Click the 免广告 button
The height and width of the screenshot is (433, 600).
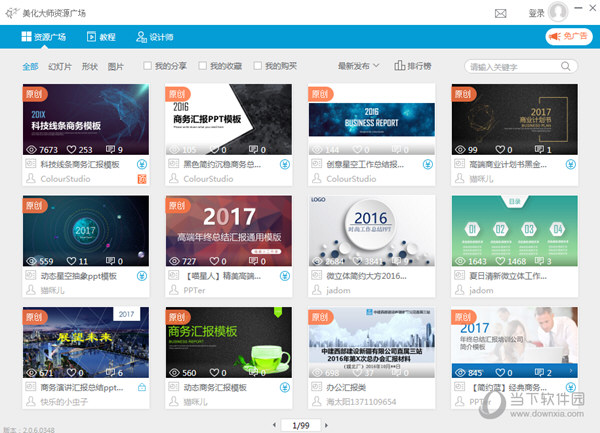569,37
